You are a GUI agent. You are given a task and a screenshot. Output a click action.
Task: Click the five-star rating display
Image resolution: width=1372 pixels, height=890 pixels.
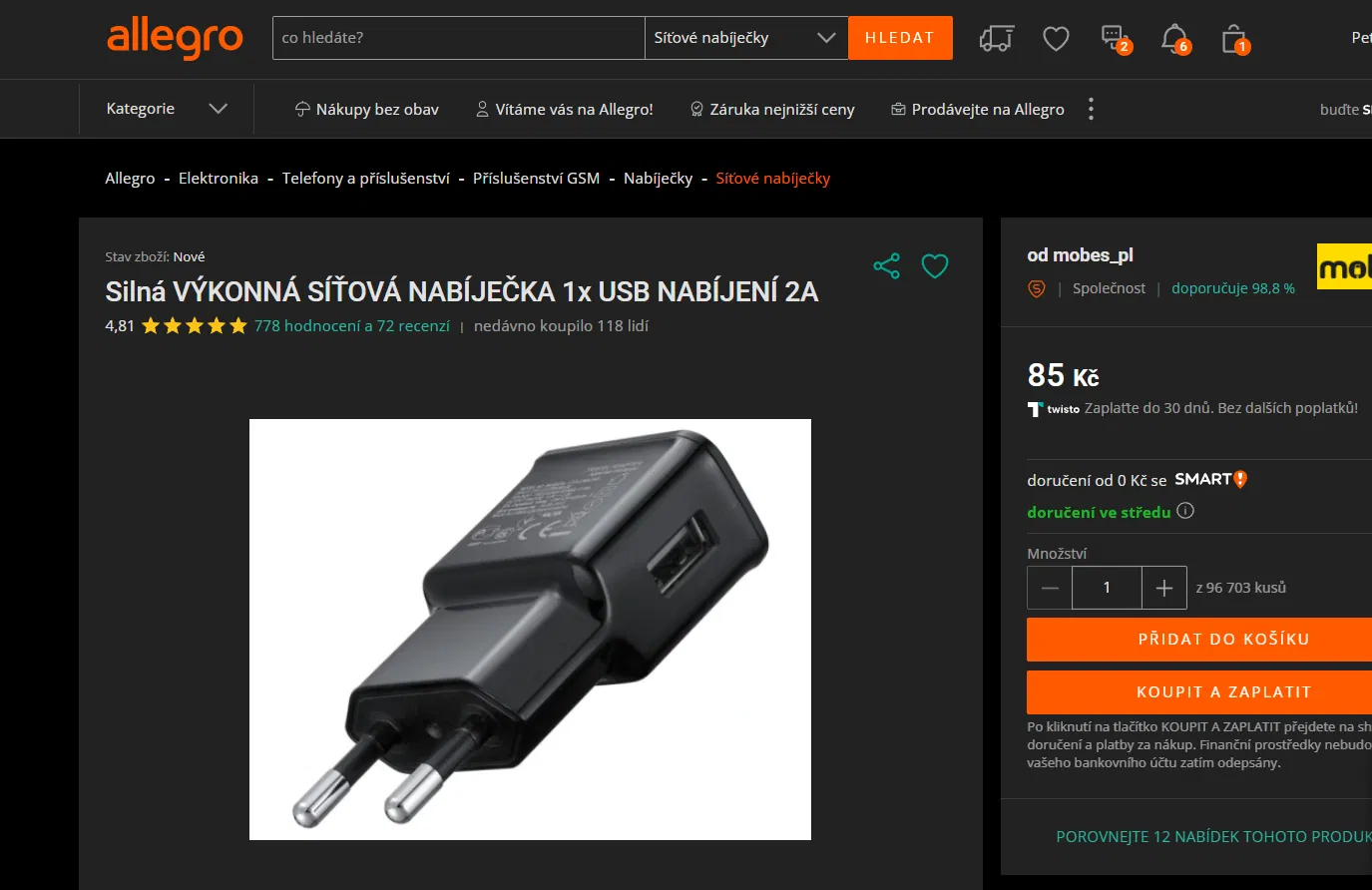pos(195,325)
